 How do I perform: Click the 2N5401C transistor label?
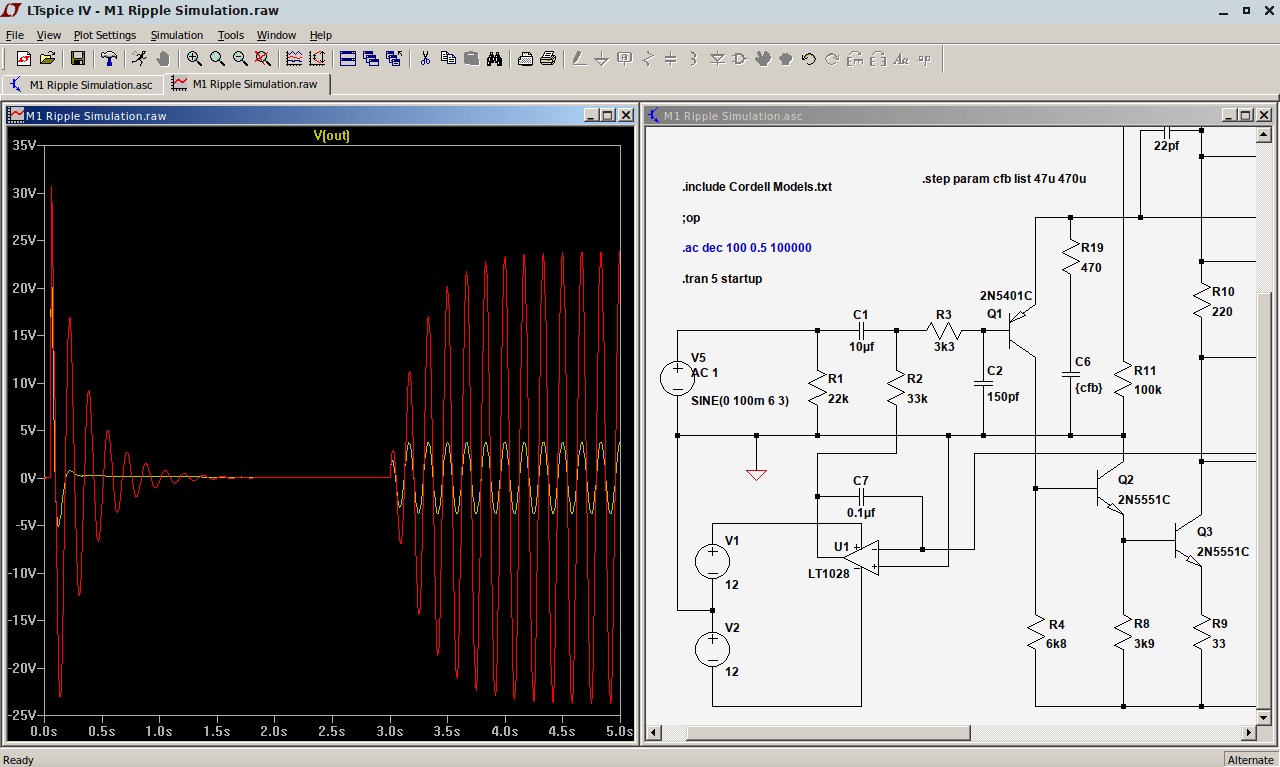[x=1006, y=296]
